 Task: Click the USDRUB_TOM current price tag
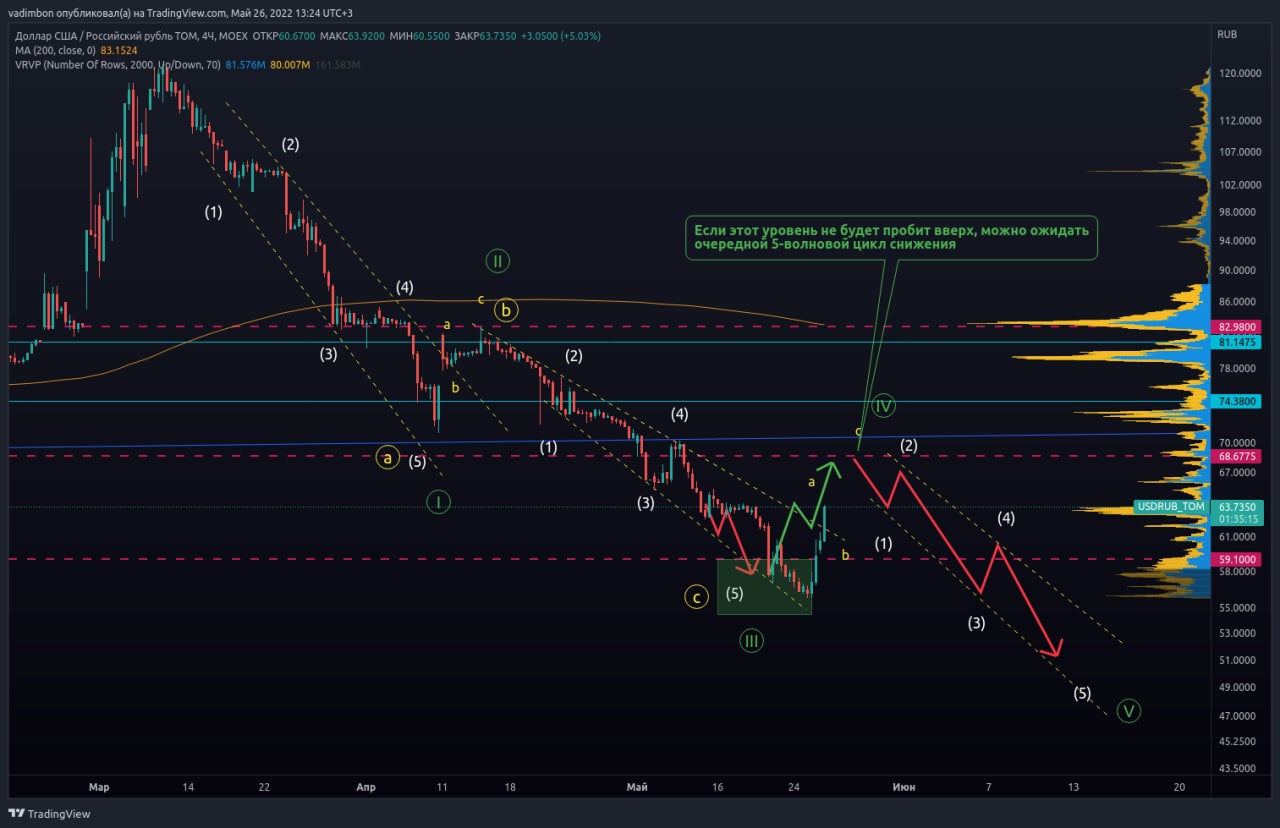pyautogui.click(x=1172, y=507)
